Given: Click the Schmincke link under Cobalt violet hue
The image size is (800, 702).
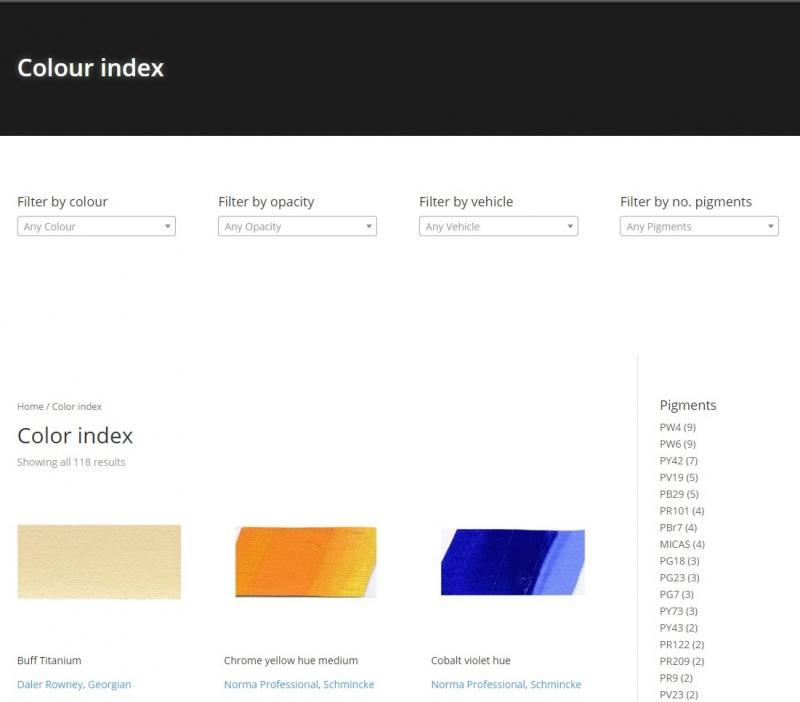Looking at the screenshot, I should click(555, 684).
